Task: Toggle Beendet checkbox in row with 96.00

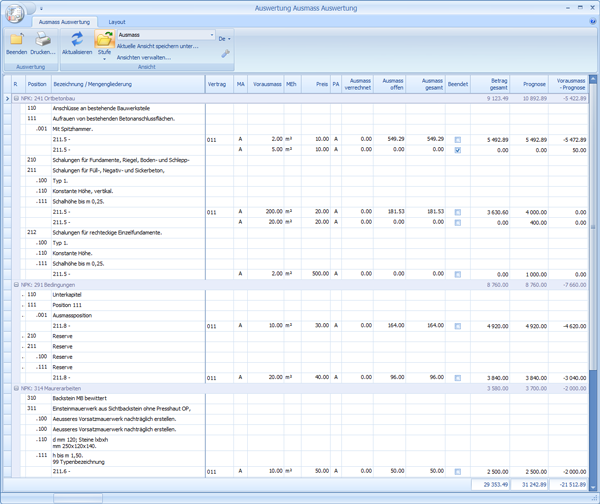Action: [x=458, y=378]
